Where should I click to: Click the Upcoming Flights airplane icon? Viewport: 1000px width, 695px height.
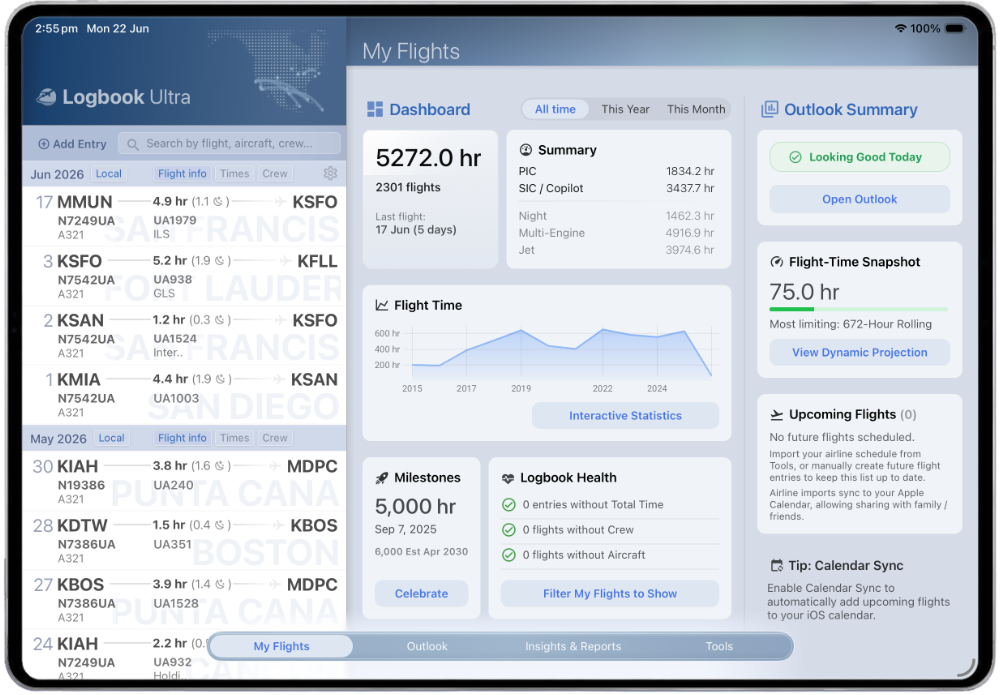tap(776, 415)
